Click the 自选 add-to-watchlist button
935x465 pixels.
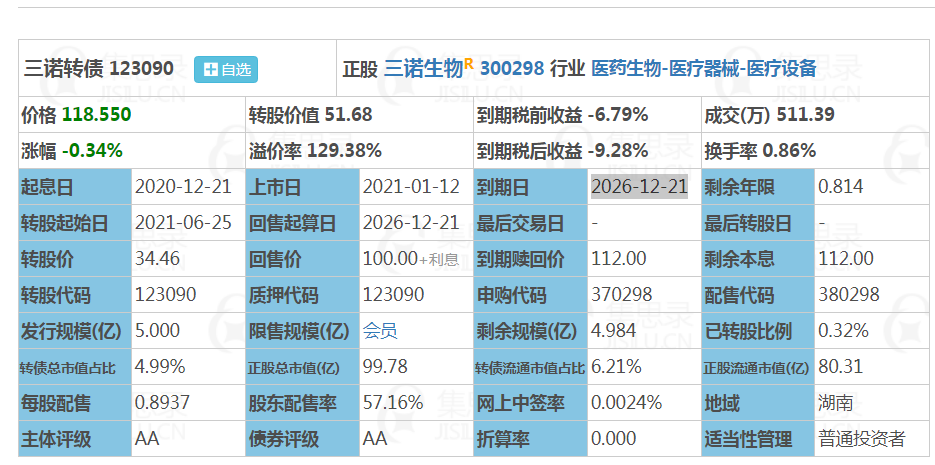tap(226, 69)
